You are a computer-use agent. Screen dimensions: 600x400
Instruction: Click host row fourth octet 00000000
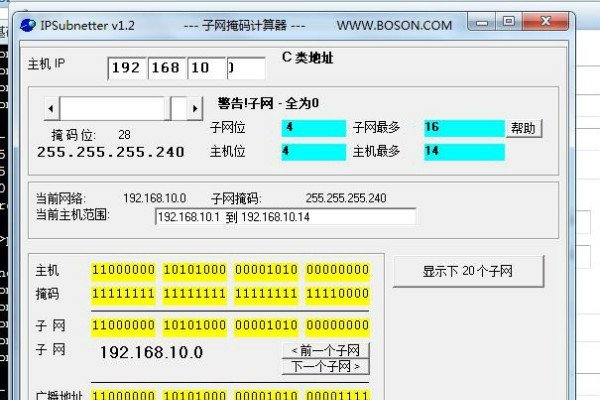338,271
